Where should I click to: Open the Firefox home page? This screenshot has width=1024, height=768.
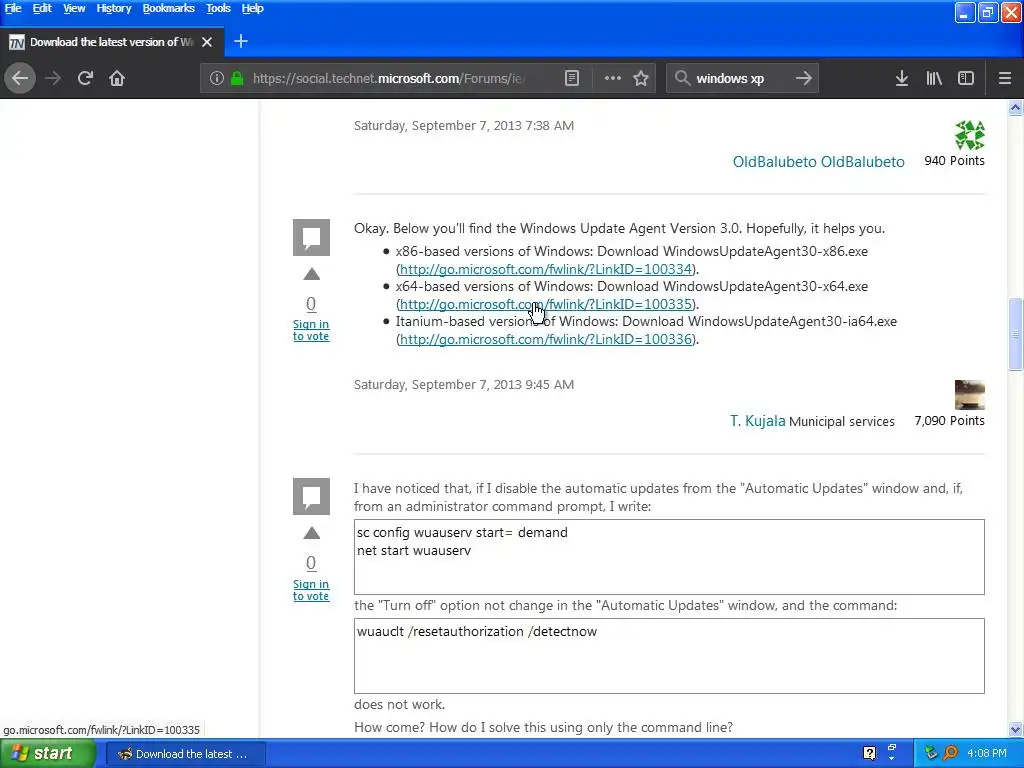117,78
